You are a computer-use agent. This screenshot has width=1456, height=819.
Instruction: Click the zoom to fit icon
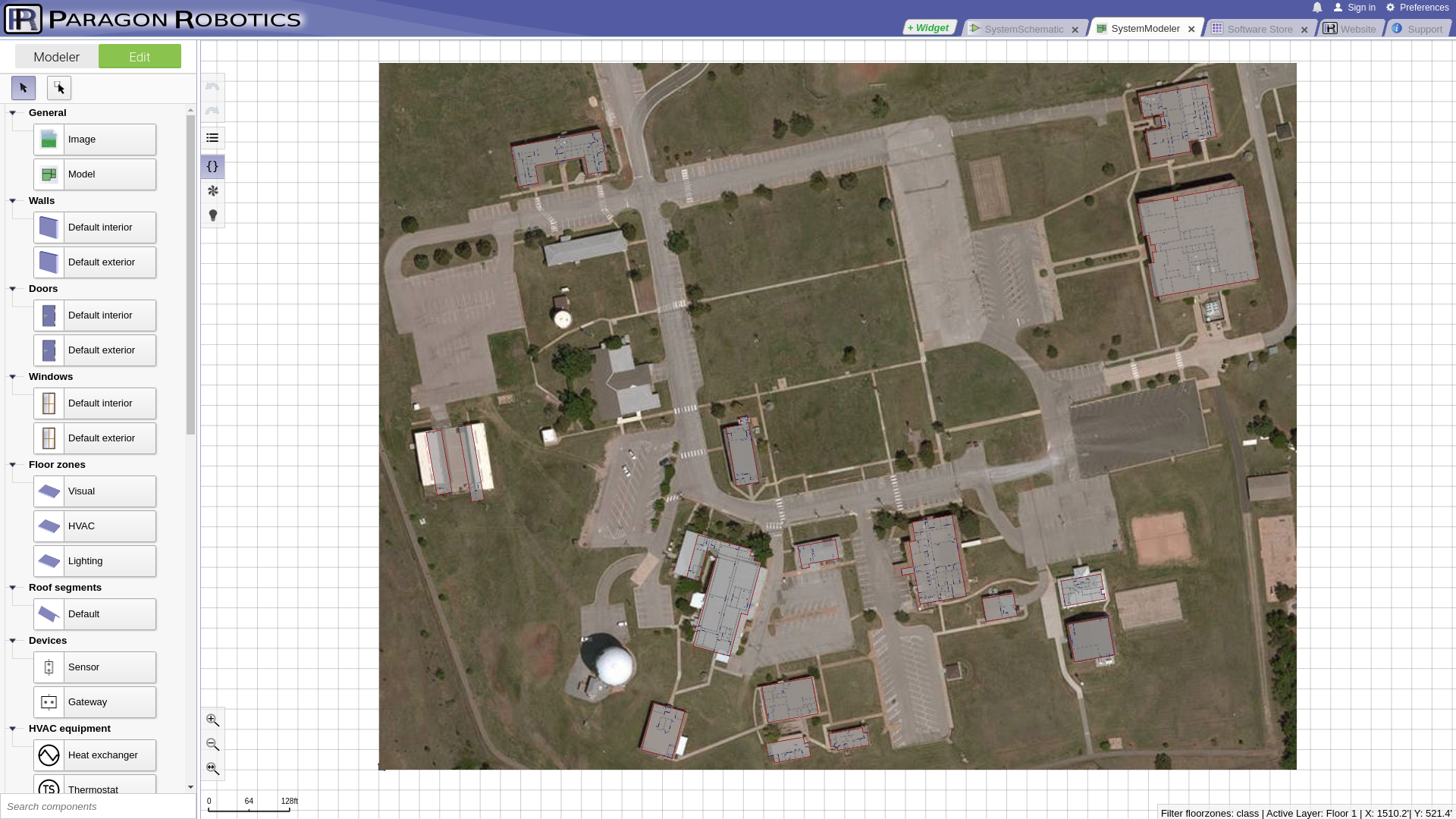click(212, 769)
